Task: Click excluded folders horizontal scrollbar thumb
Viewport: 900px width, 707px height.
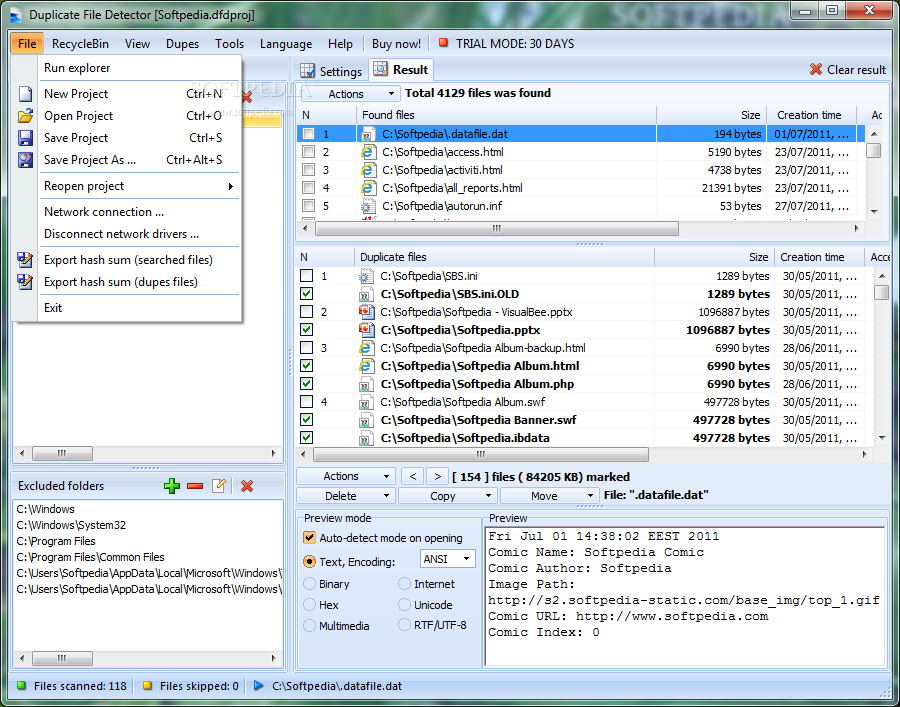Action: pos(63,658)
